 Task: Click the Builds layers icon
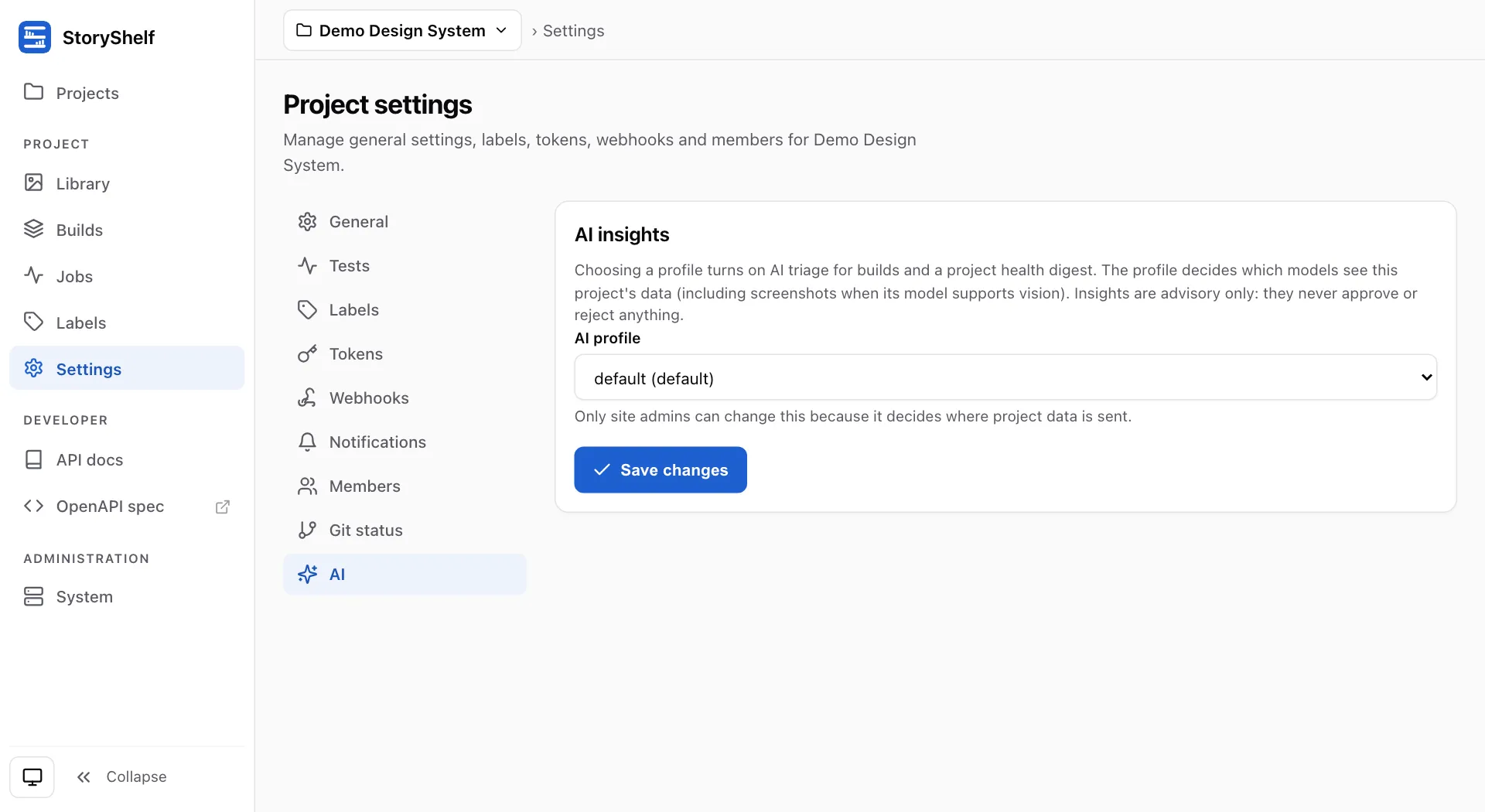click(33, 229)
